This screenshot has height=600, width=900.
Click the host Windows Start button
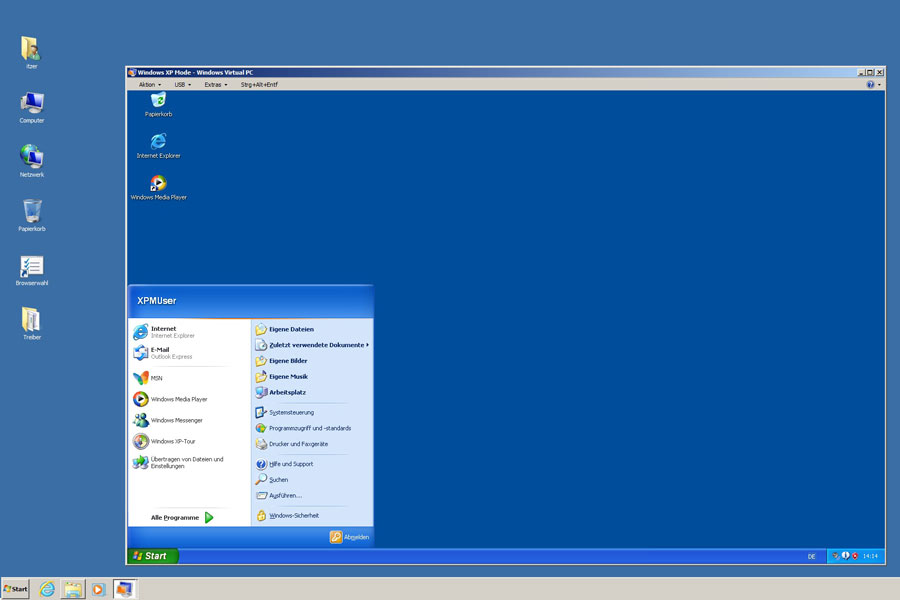15,589
